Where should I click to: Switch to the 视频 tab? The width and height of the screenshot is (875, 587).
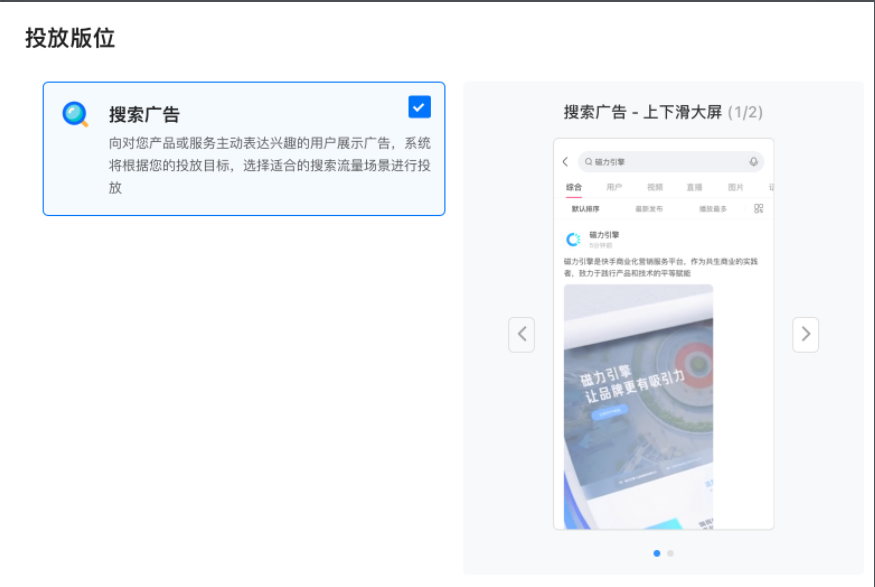656,187
